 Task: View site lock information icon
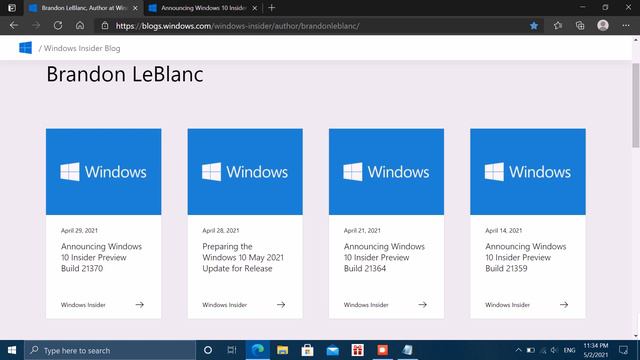click(105, 26)
